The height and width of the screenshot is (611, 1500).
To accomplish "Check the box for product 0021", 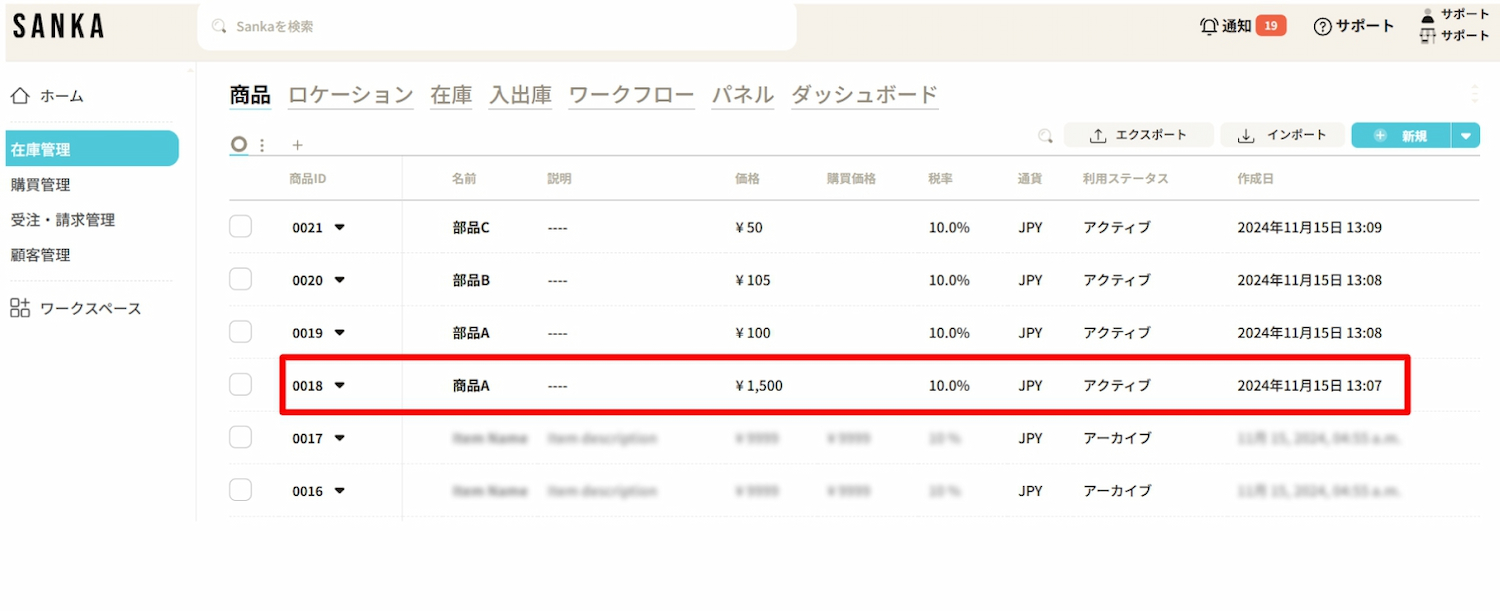I will tap(240, 227).
